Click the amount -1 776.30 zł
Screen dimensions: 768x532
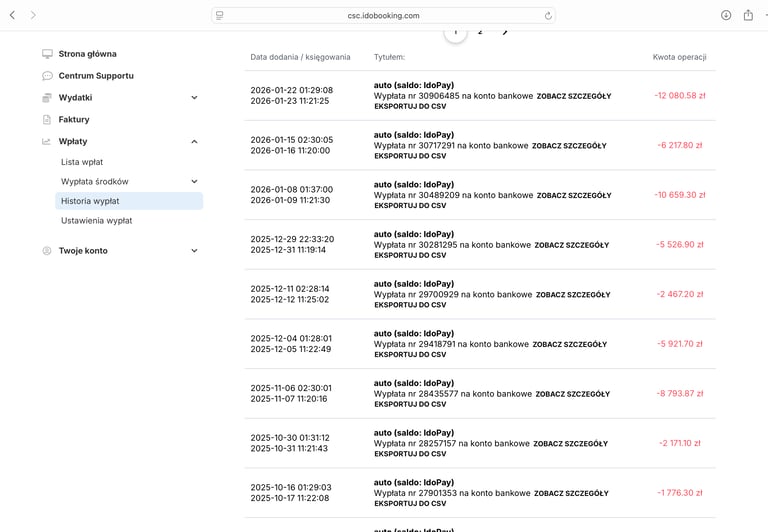click(680, 493)
